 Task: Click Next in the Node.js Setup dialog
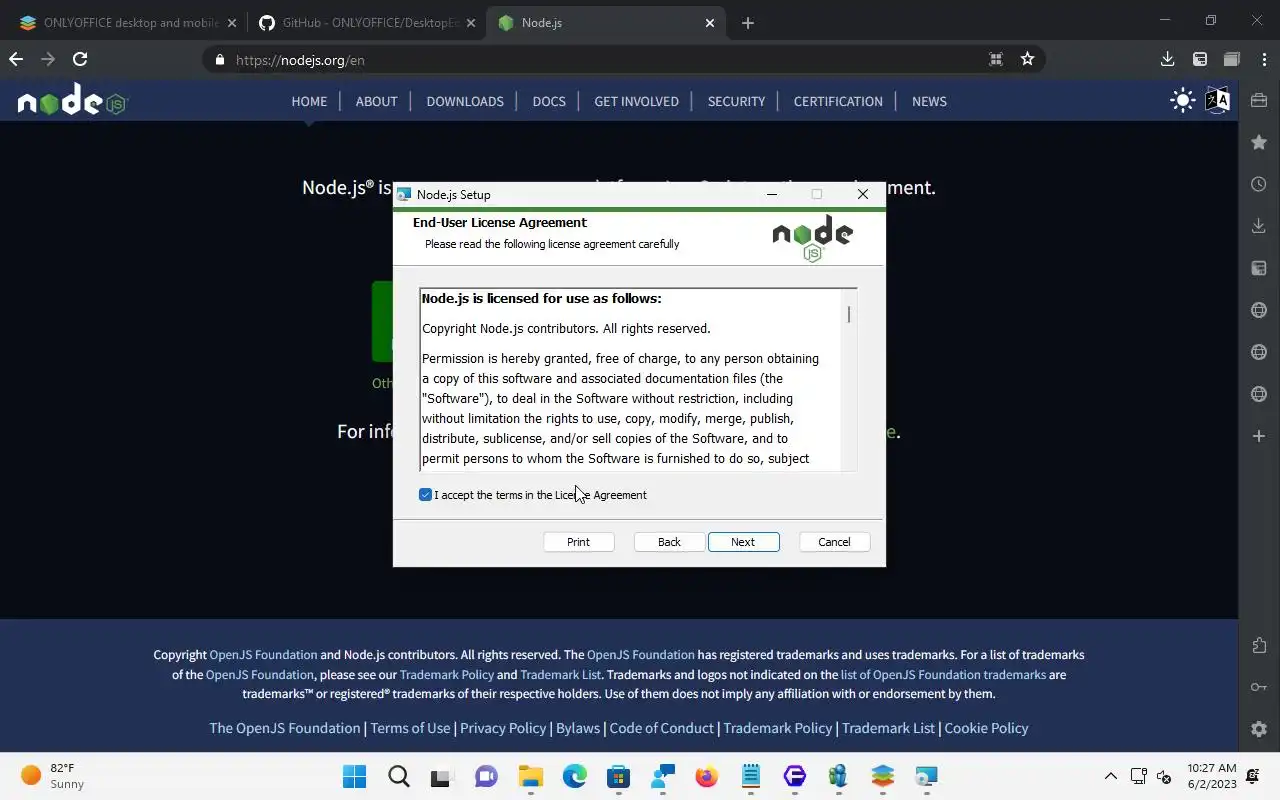pos(743,541)
